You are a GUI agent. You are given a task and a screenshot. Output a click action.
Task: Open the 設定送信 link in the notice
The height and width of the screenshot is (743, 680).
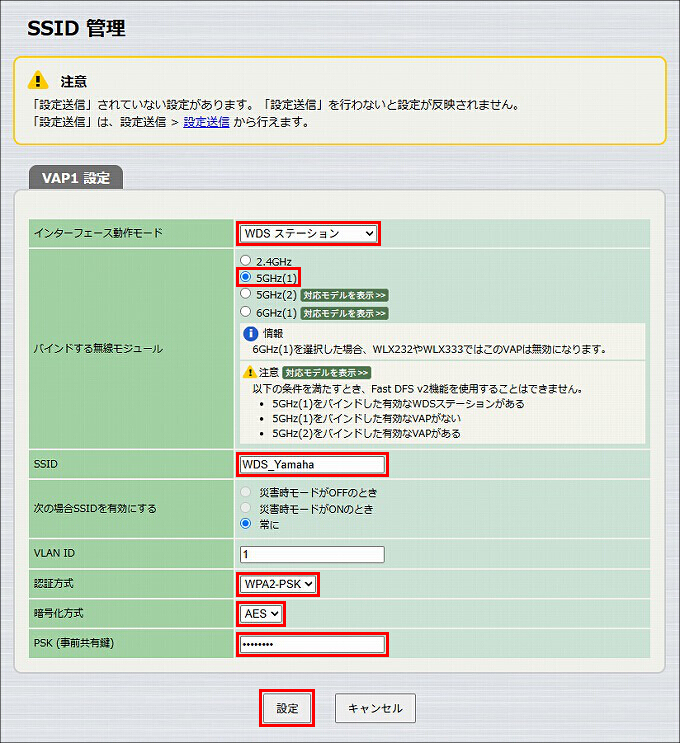point(206,122)
